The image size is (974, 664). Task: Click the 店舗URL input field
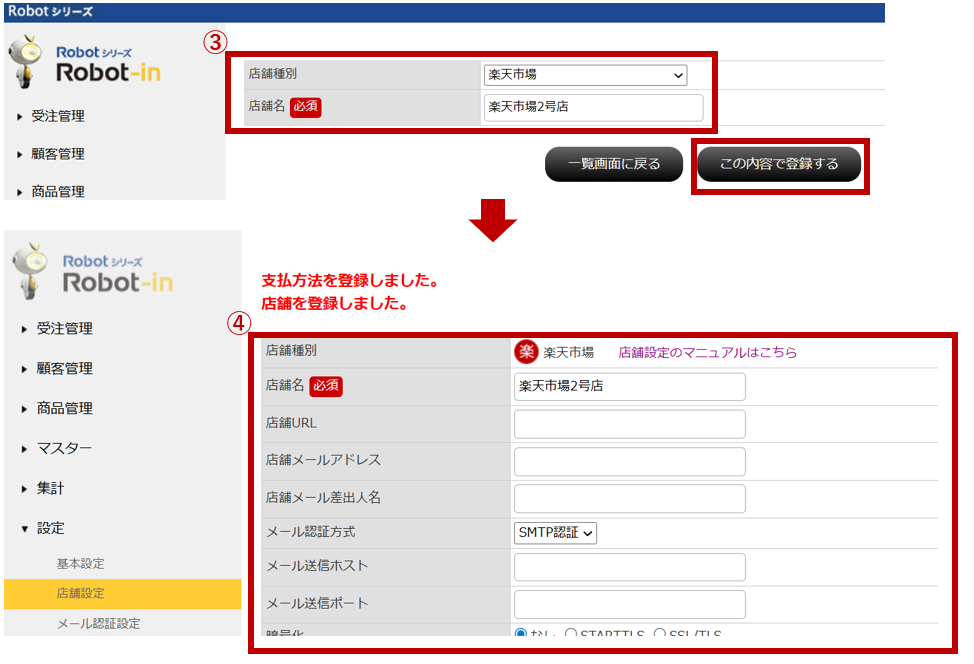[x=629, y=424]
